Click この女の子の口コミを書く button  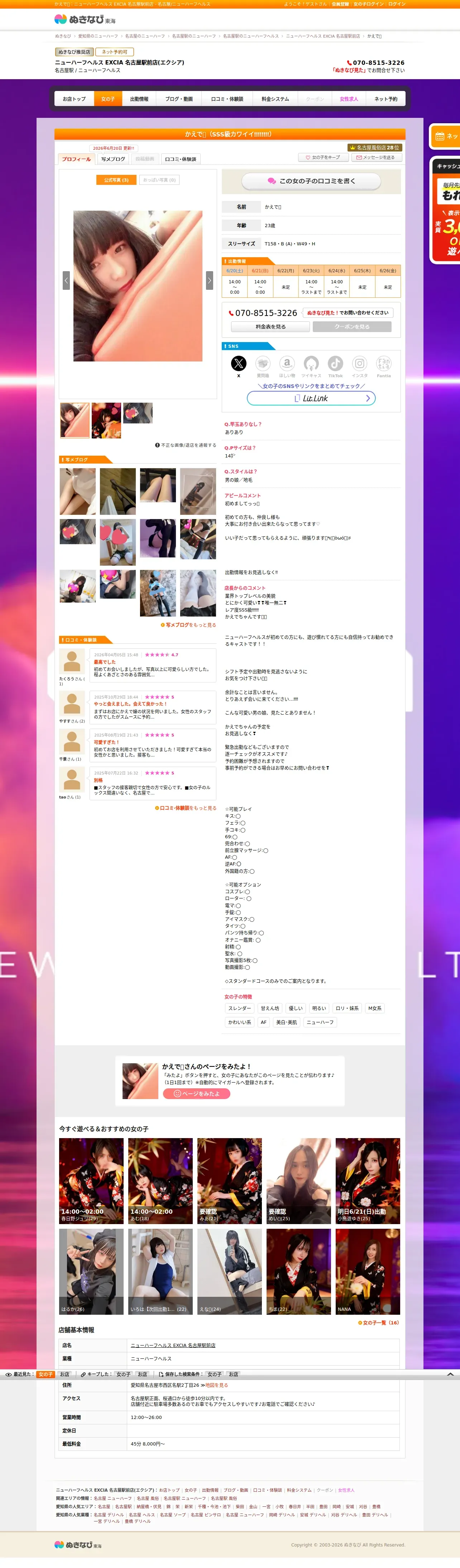pos(311,181)
